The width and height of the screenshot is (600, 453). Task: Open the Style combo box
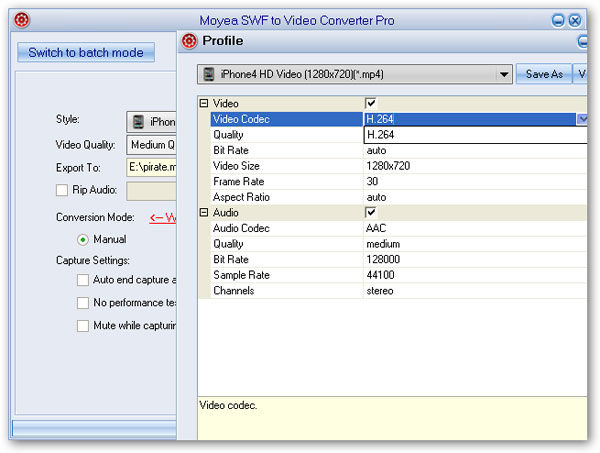pos(152,122)
